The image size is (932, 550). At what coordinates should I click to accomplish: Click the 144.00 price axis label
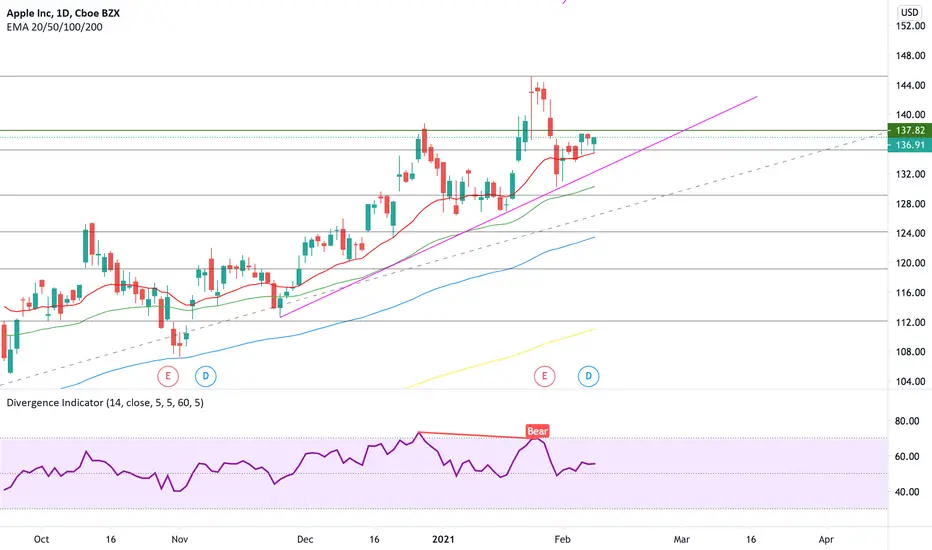[x=911, y=85]
